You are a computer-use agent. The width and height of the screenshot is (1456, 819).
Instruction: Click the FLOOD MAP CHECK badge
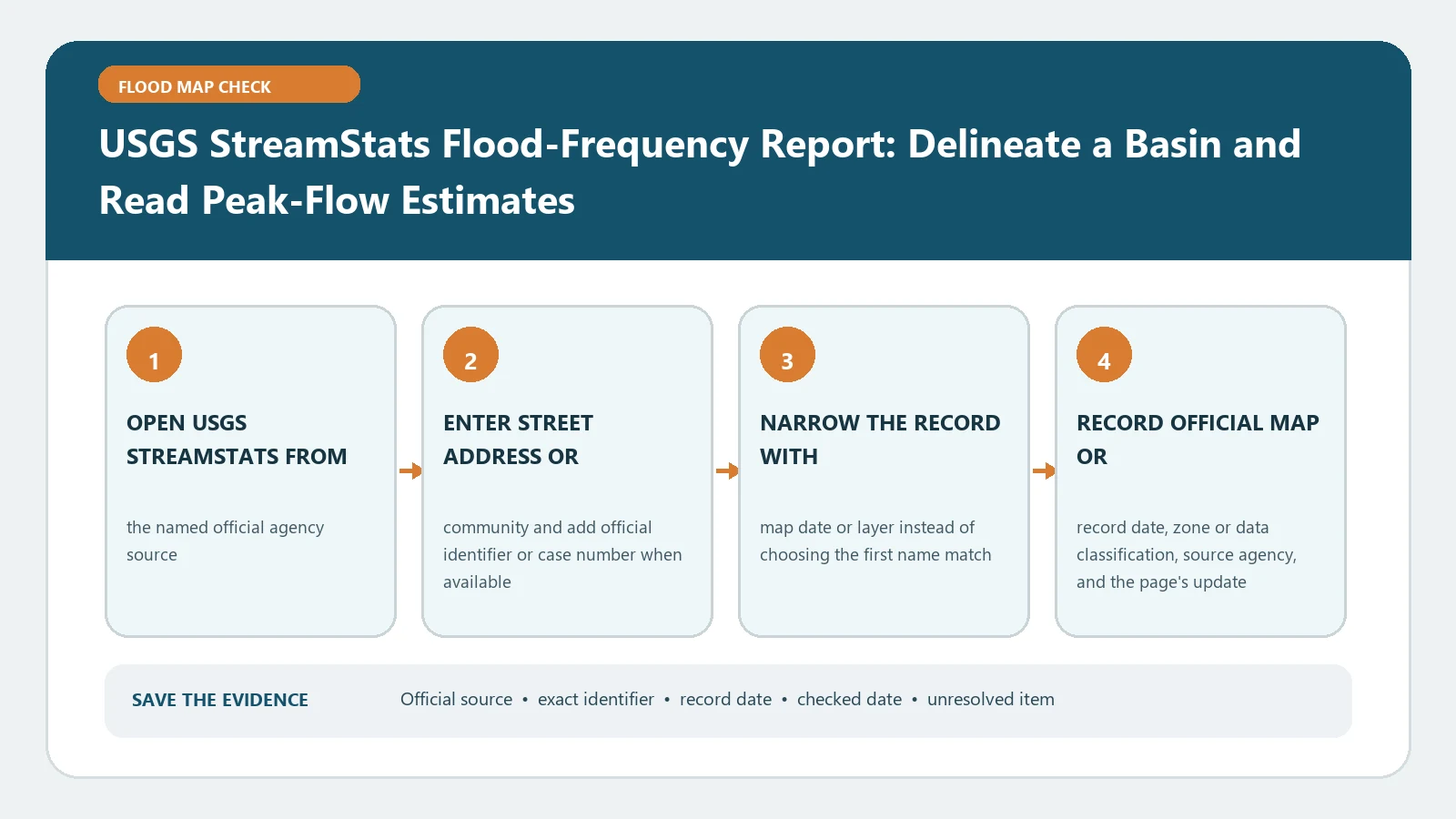pos(229,85)
